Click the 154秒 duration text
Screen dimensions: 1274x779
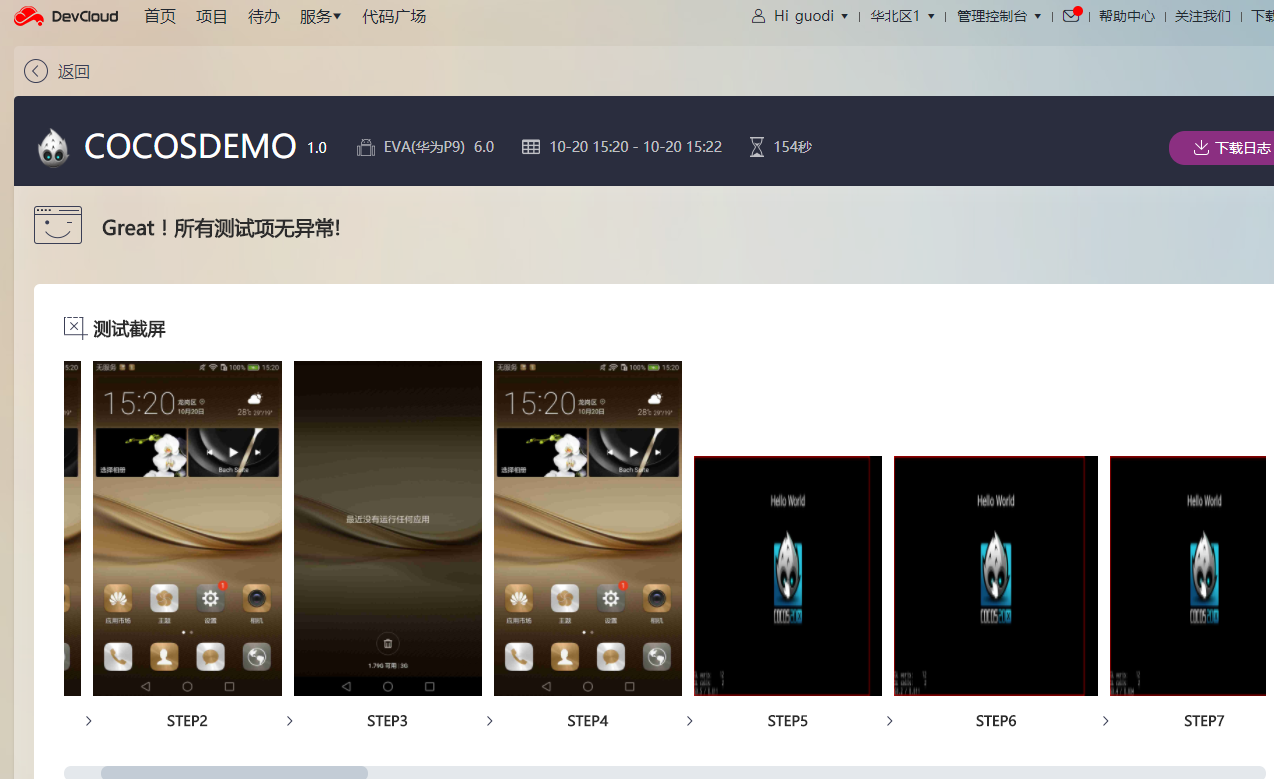click(792, 147)
